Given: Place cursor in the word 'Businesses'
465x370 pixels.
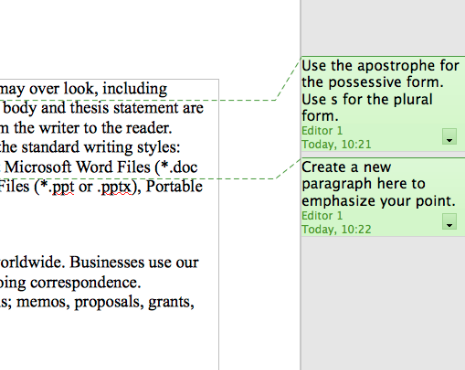Looking at the screenshot, I should [107, 262].
